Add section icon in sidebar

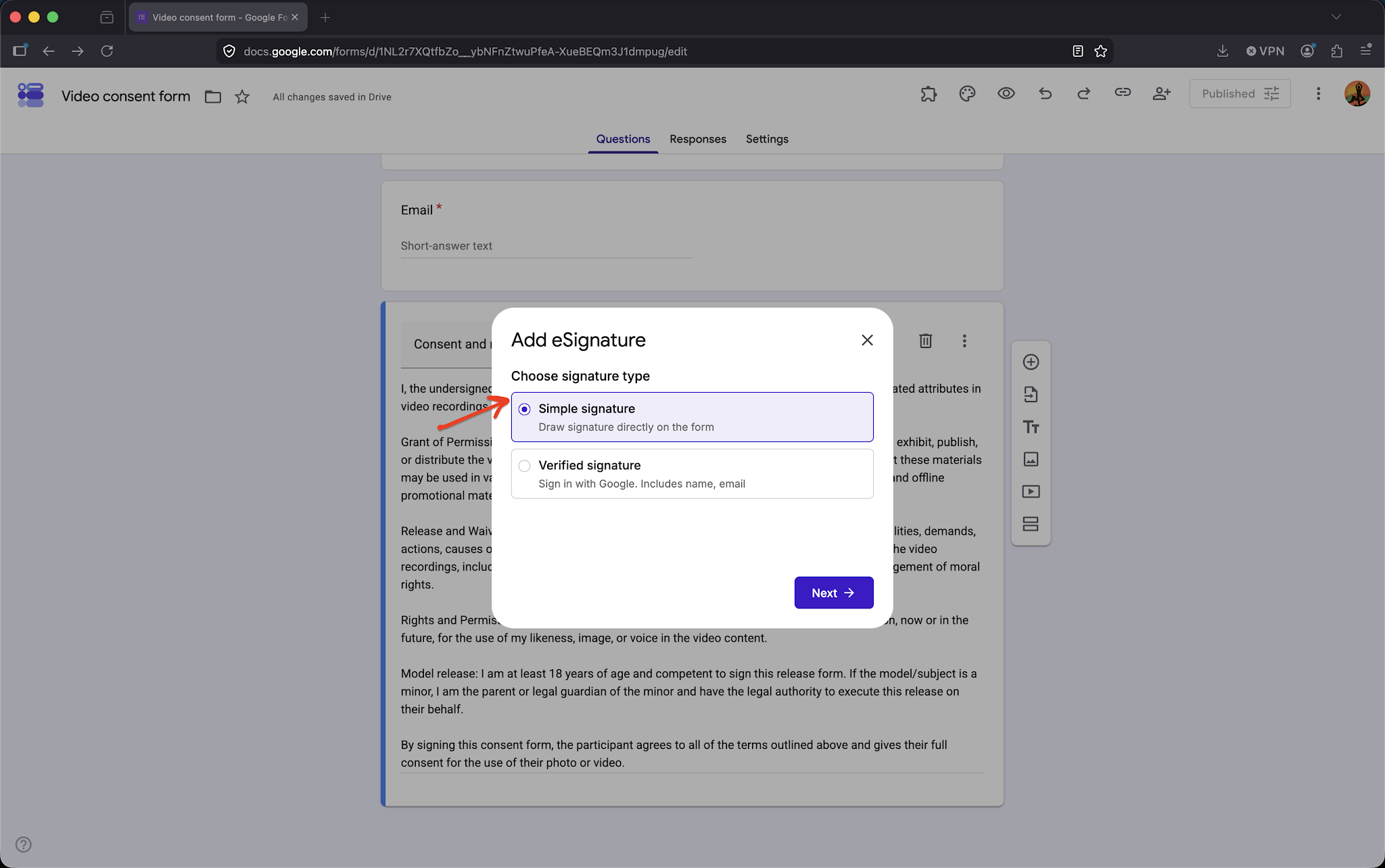click(1031, 524)
